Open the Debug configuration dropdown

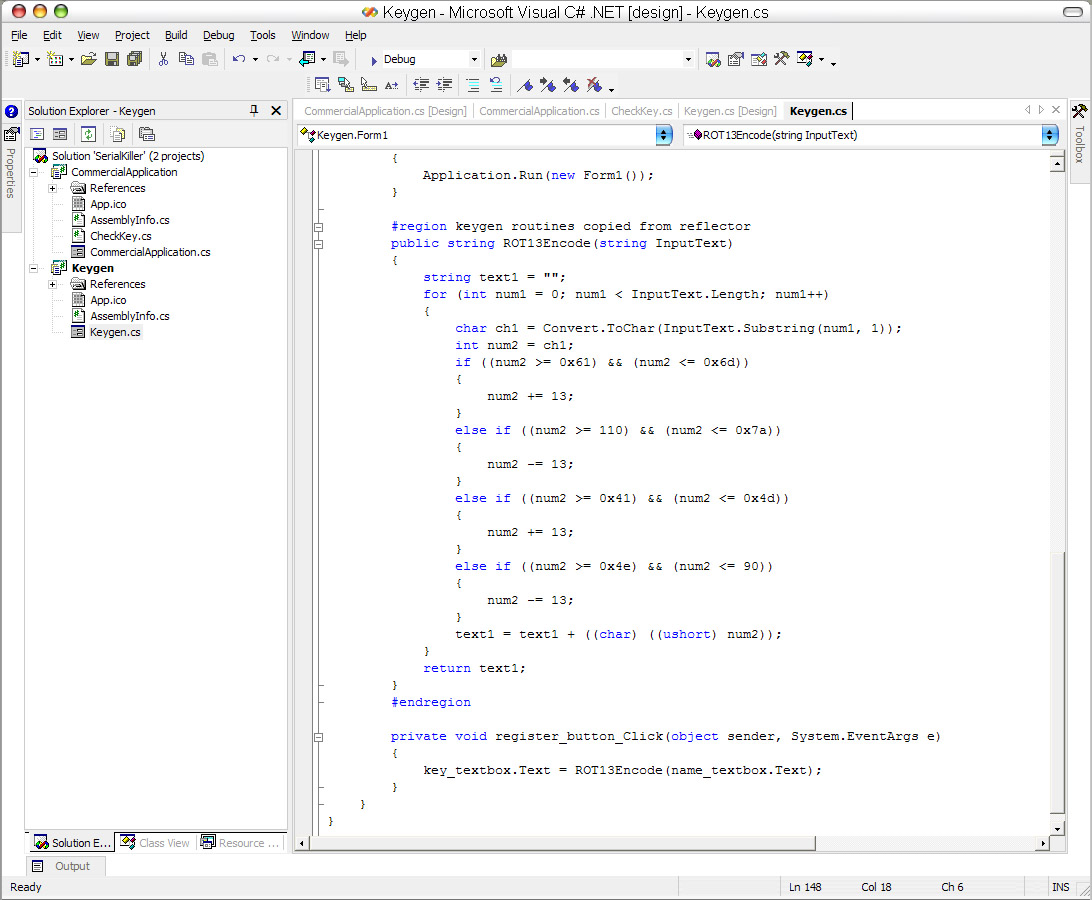tap(473, 60)
